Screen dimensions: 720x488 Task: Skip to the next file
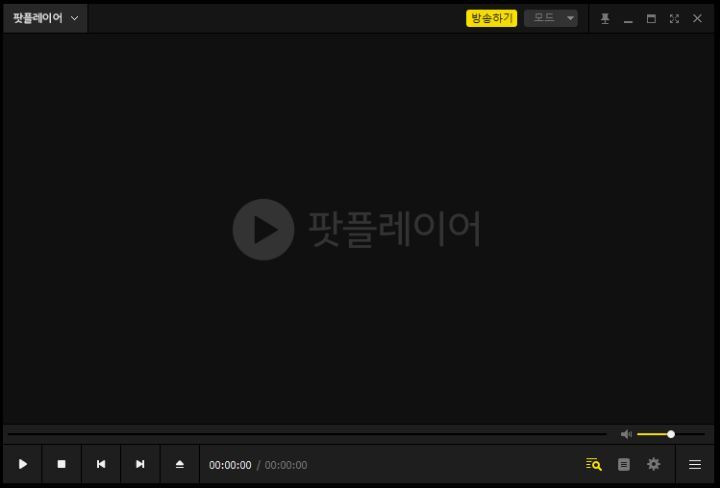(x=141, y=464)
